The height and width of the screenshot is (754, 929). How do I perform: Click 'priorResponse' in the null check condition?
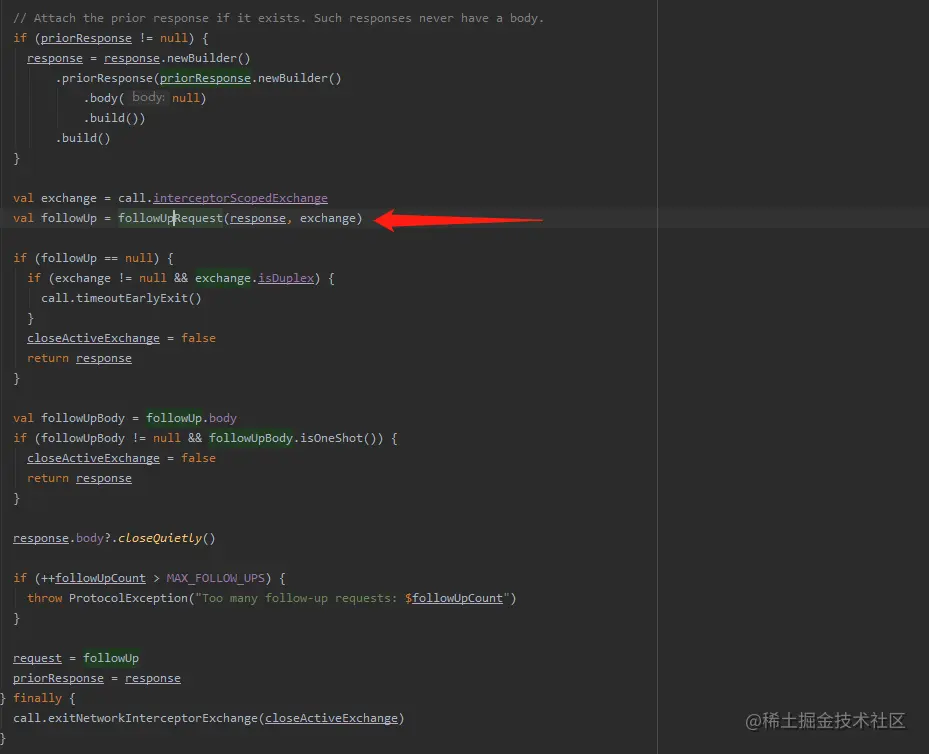[86, 38]
